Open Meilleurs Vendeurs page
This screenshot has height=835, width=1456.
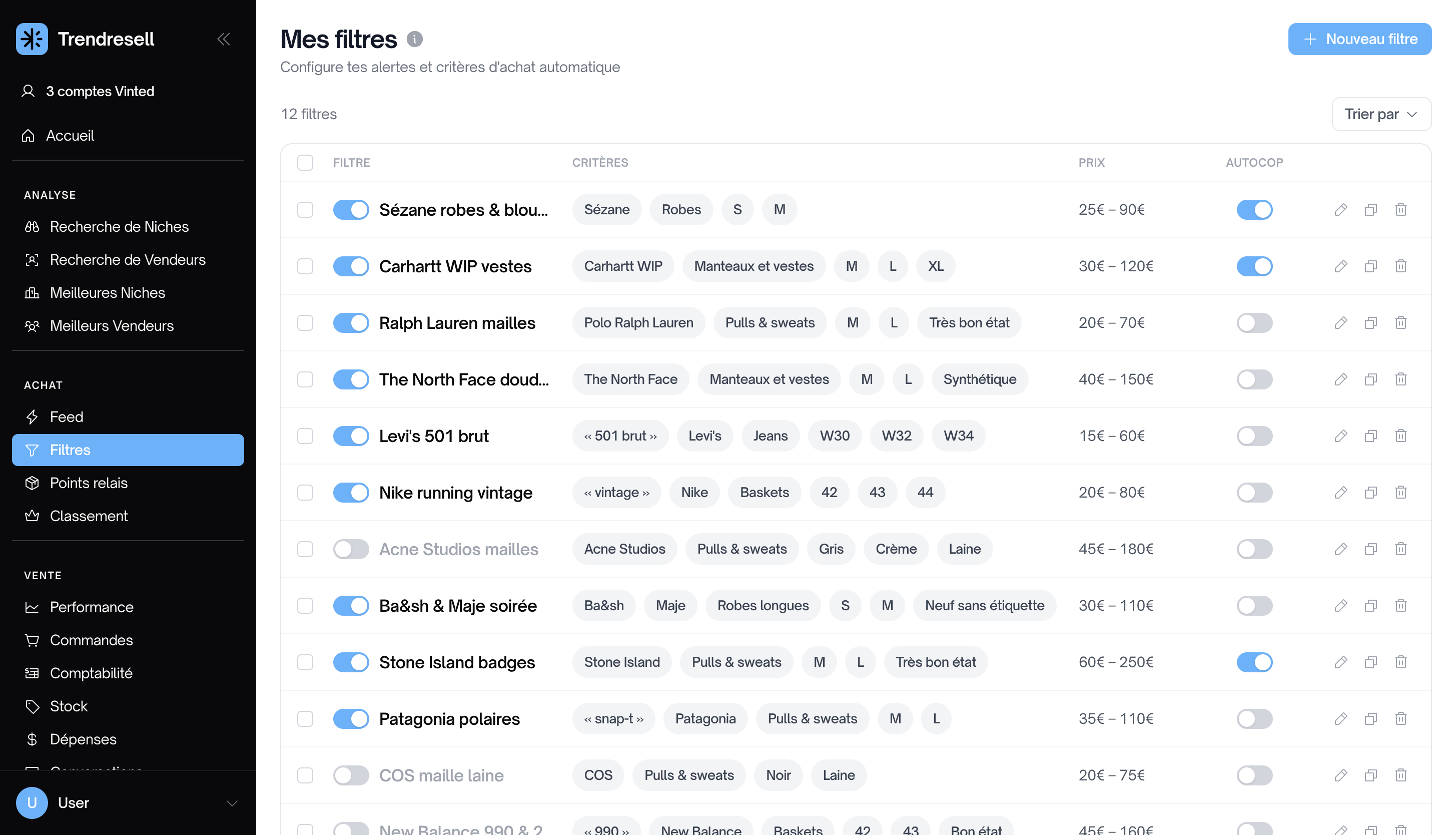point(128,326)
